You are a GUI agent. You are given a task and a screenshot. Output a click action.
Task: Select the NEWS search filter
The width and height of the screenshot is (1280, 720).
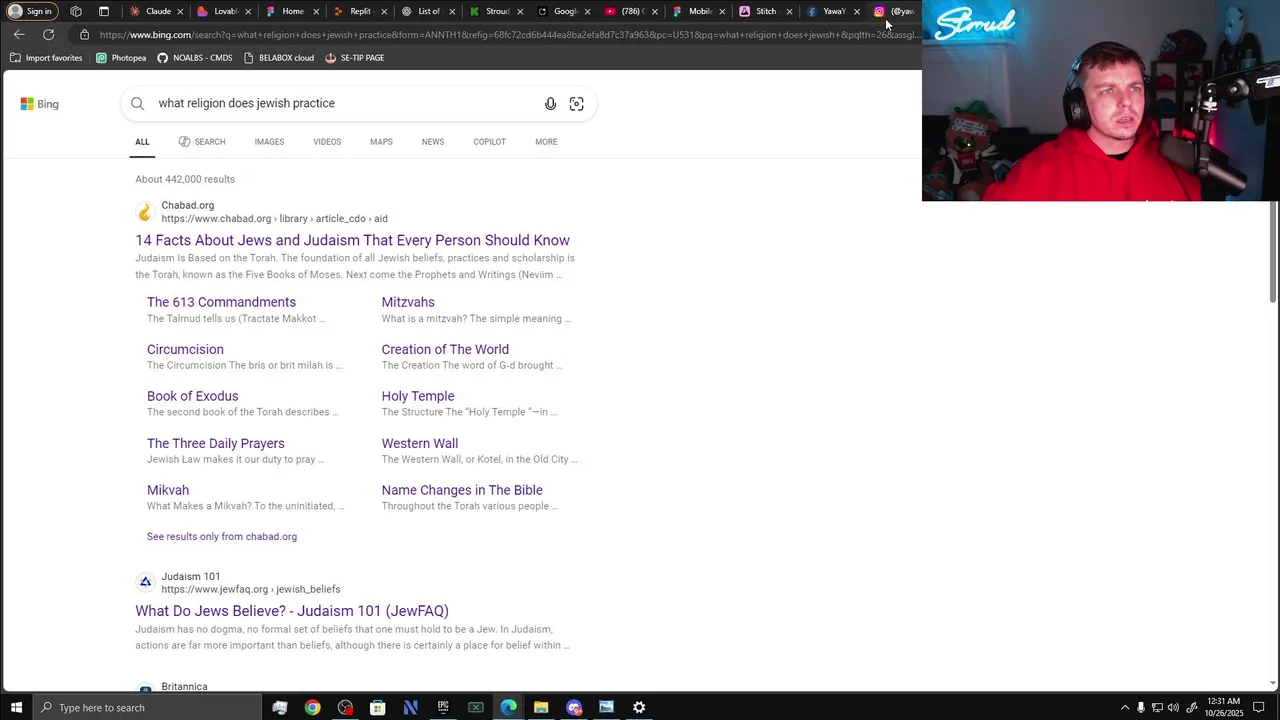[x=432, y=142]
